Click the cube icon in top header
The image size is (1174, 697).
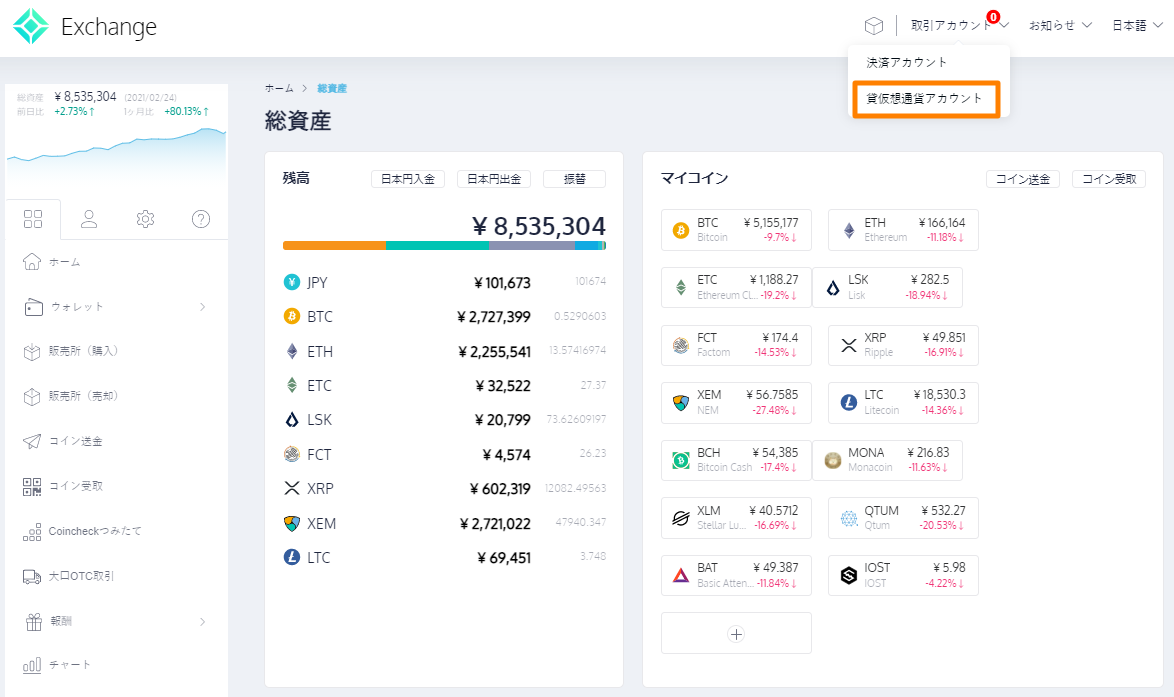[873, 25]
